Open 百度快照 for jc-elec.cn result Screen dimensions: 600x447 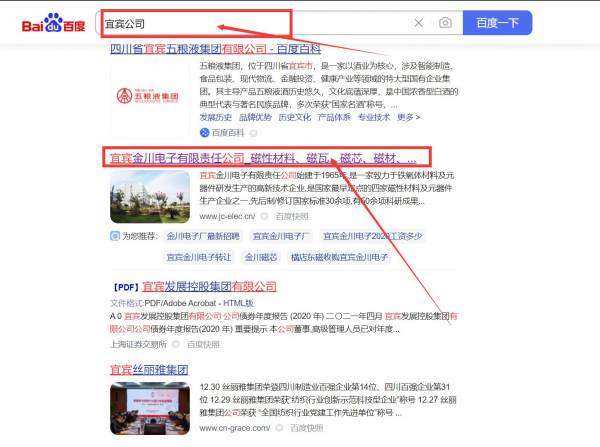point(291,216)
